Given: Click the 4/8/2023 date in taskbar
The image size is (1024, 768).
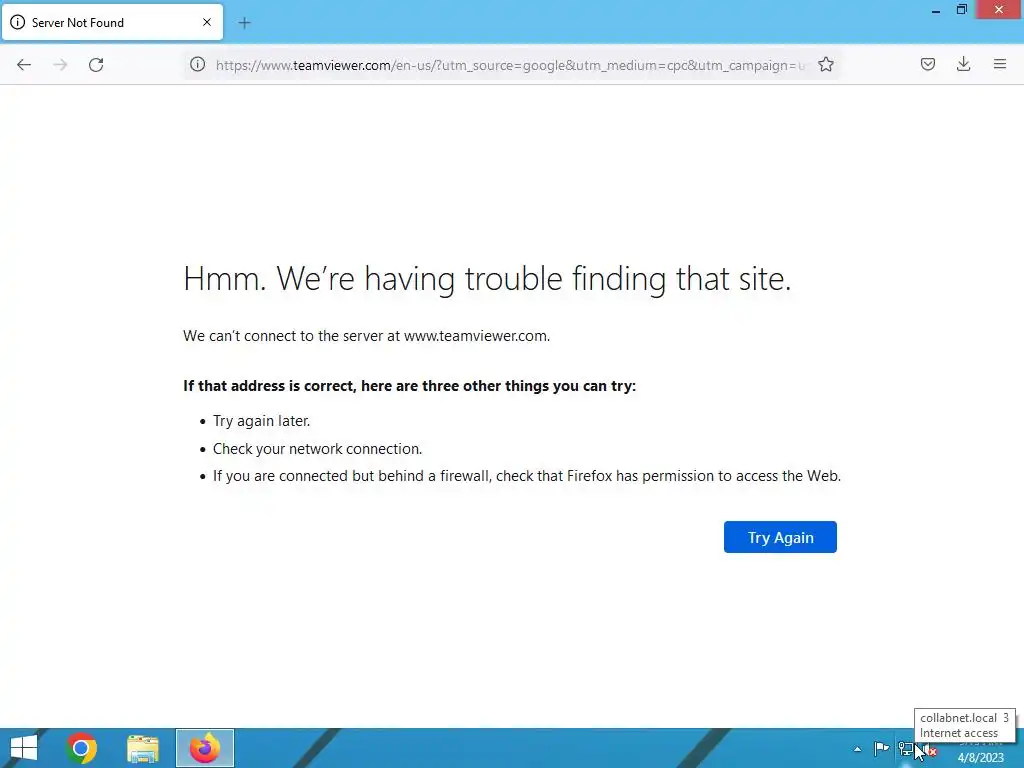Looking at the screenshot, I should [980, 758].
